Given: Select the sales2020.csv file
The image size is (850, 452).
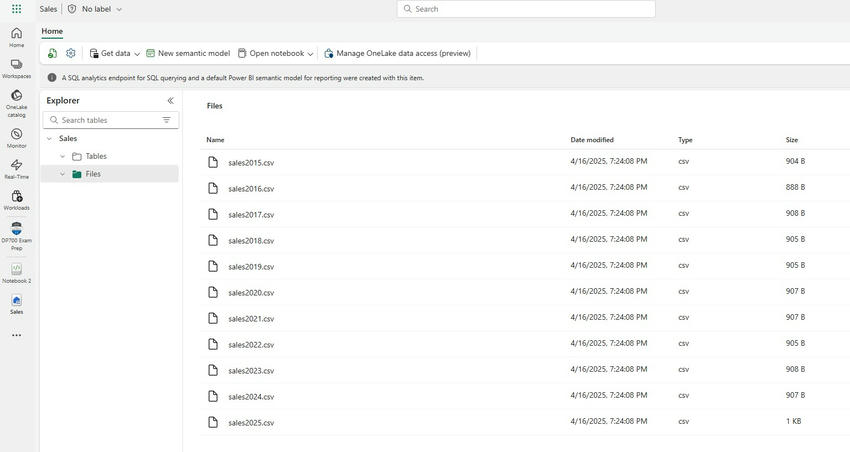Looking at the screenshot, I should click(251, 293).
